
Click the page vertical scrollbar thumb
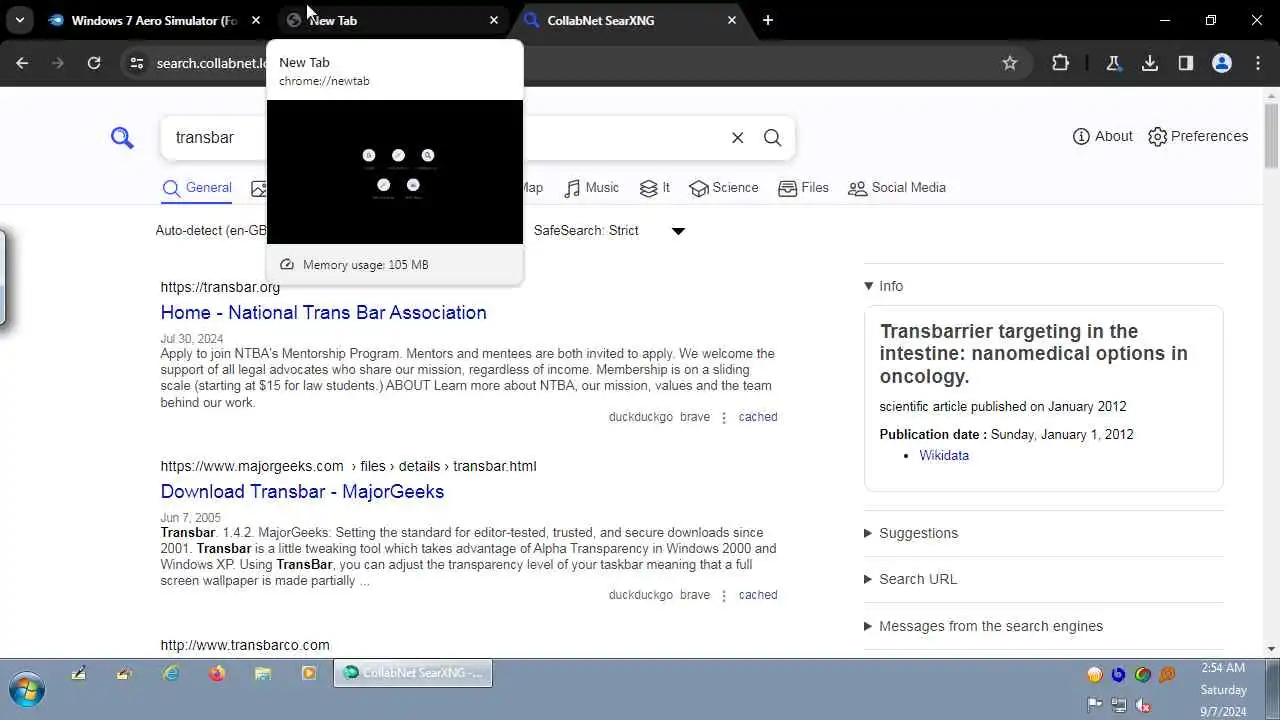point(1271,135)
